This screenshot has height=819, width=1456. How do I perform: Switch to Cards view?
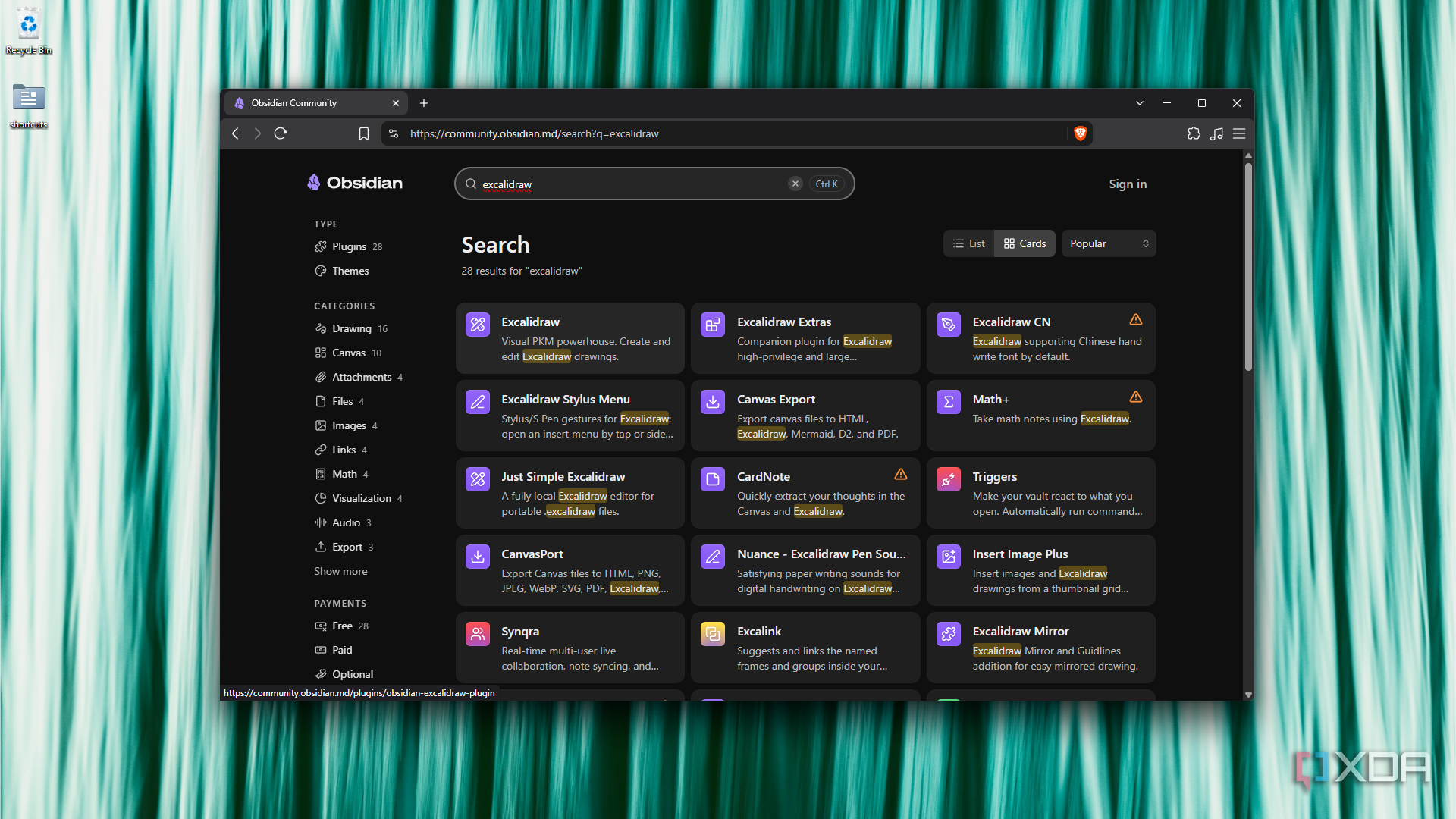point(1025,243)
